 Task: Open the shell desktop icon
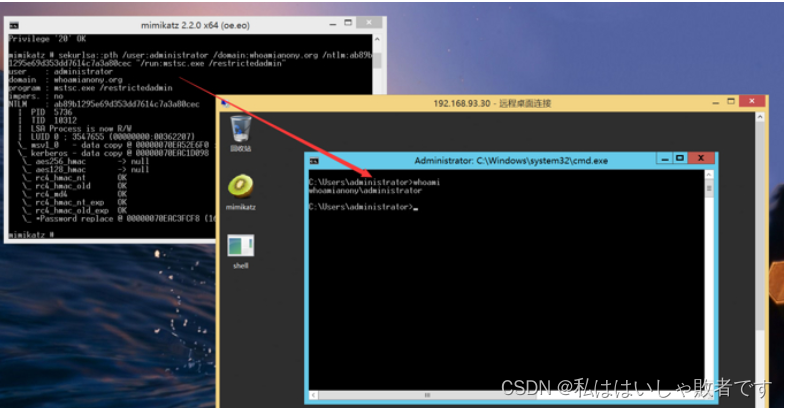[x=240, y=251]
